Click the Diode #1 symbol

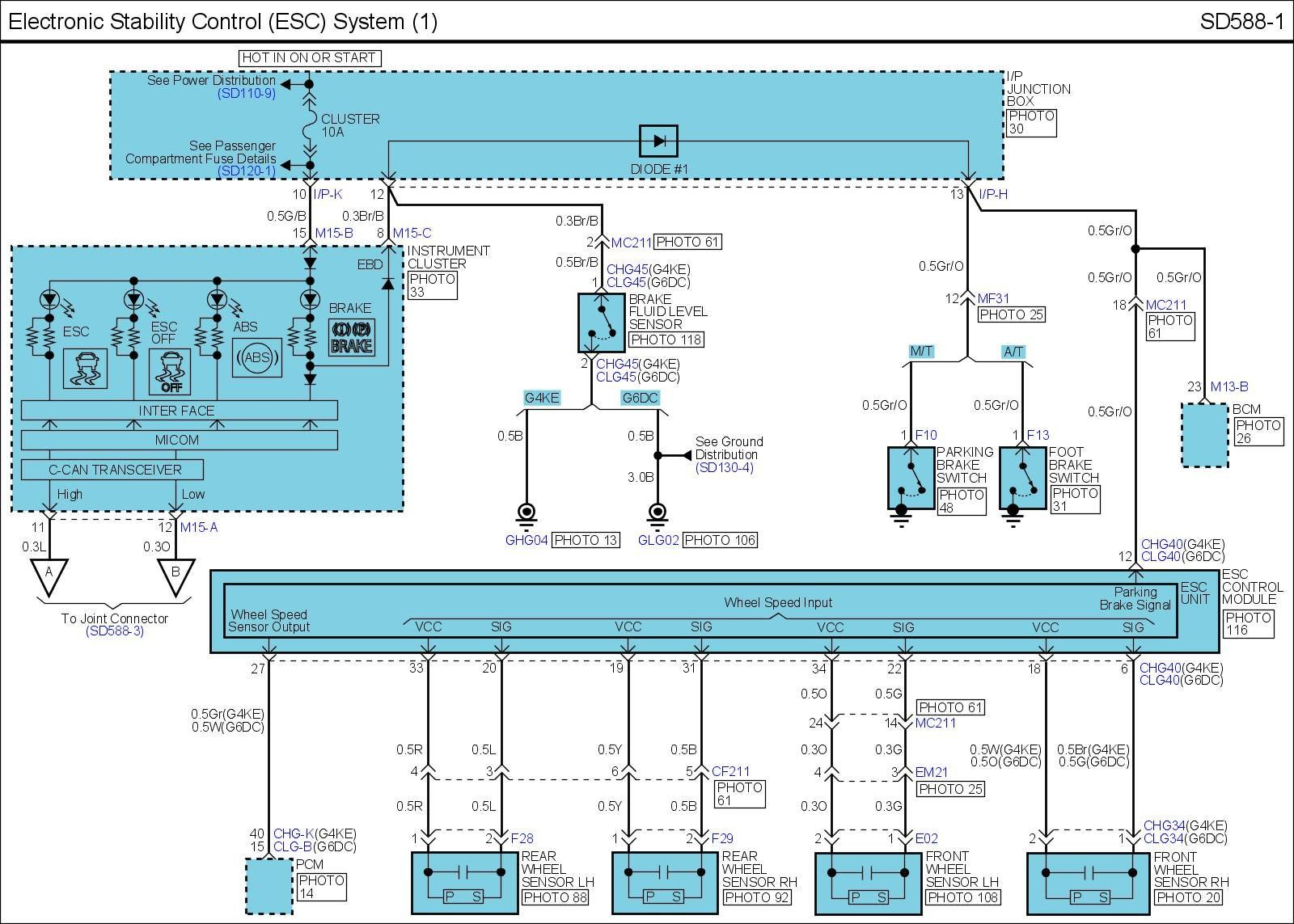658,141
